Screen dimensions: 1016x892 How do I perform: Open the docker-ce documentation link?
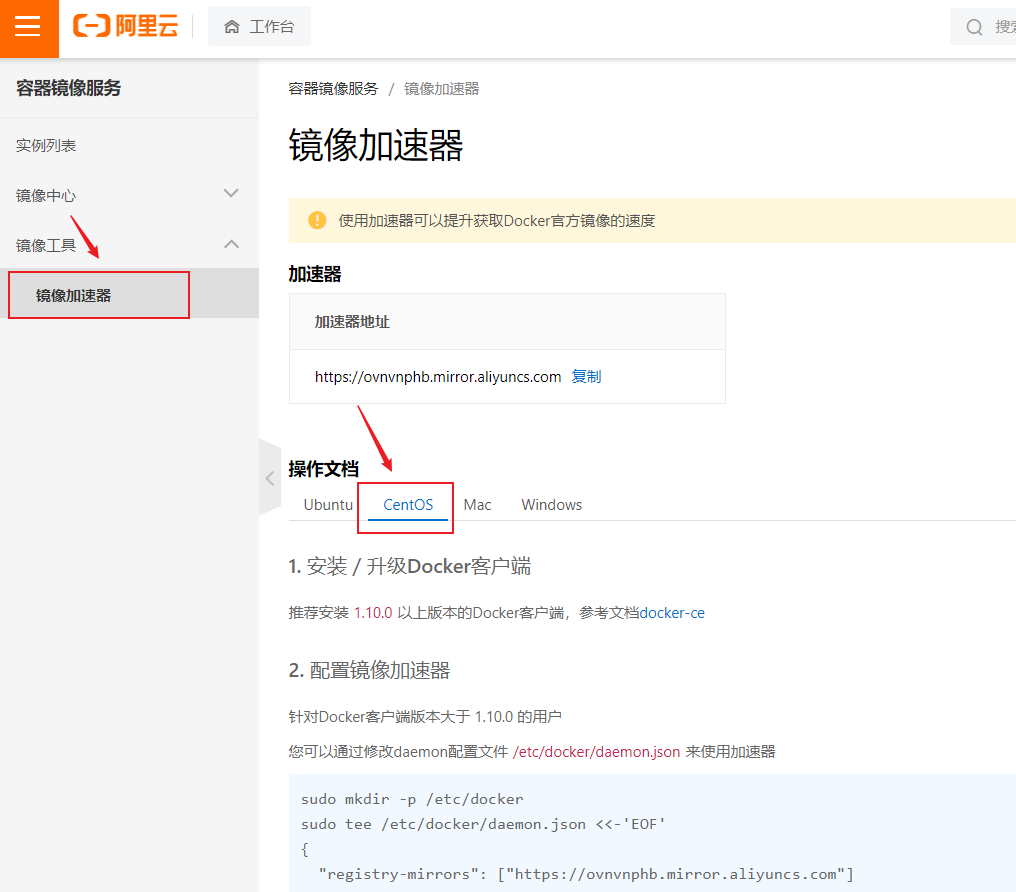pyautogui.click(x=672, y=613)
